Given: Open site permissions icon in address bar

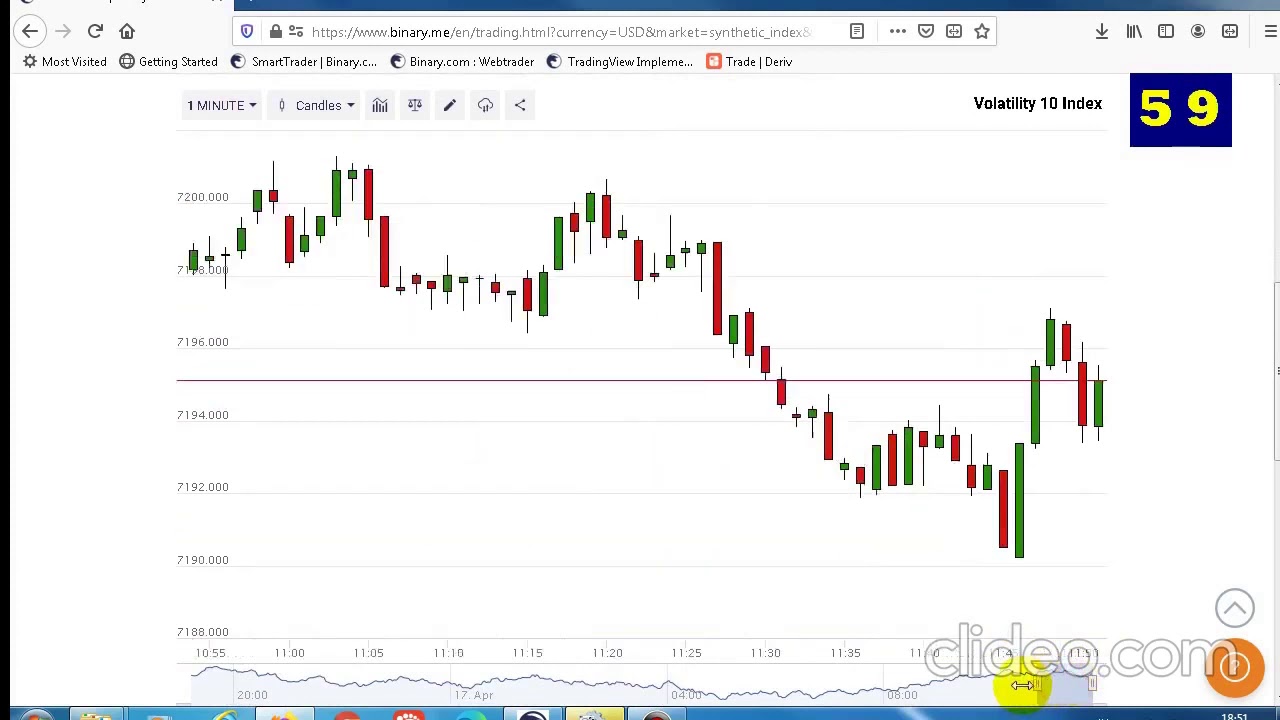Looking at the screenshot, I should point(296,32).
